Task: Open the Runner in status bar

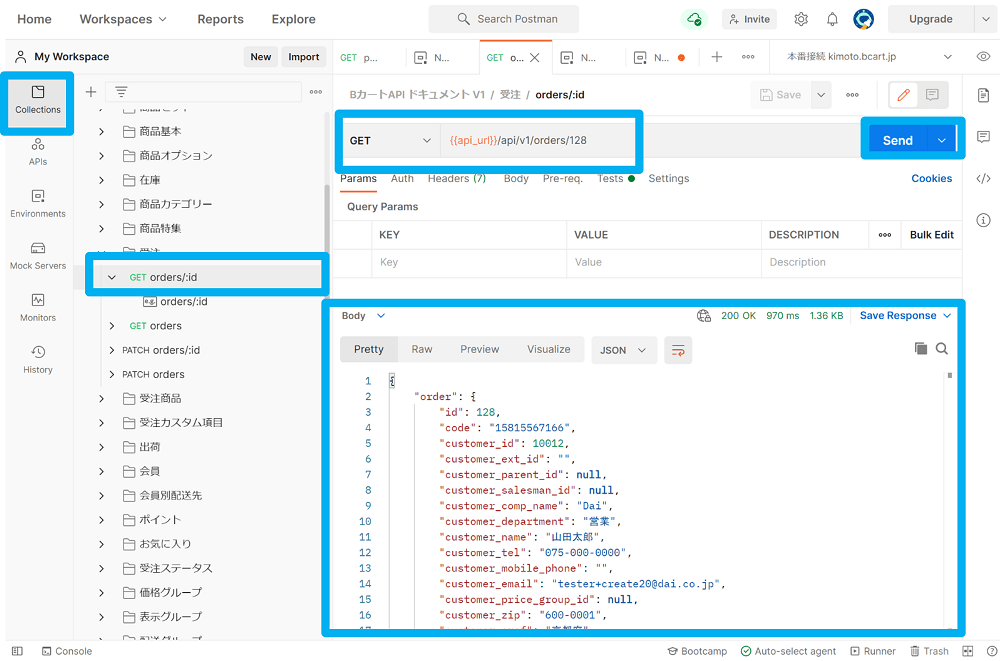Action: click(x=873, y=651)
